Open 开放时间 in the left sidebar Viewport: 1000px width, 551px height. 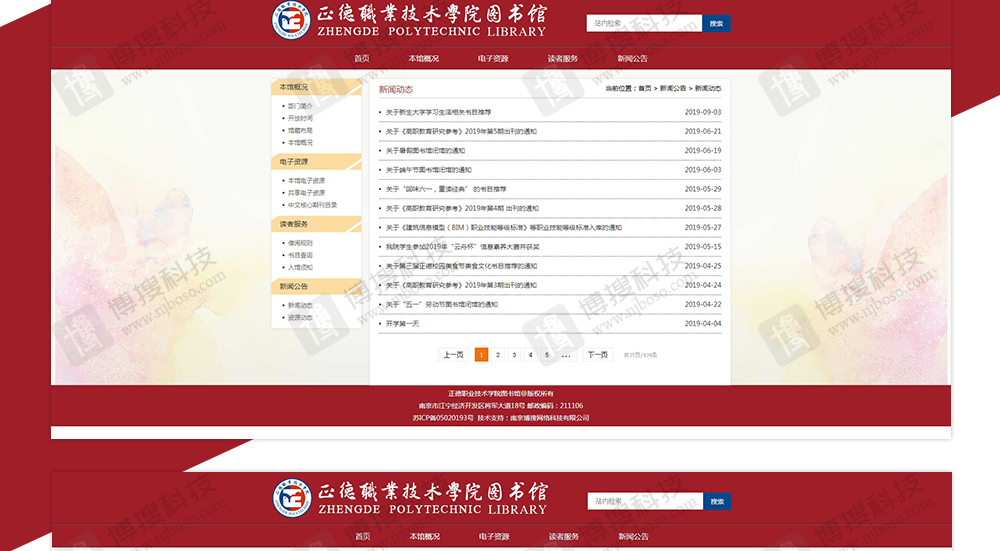pos(300,118)
